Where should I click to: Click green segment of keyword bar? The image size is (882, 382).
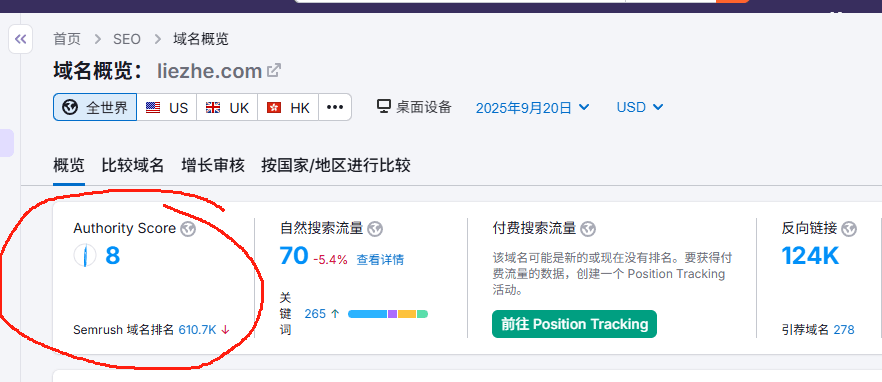(x=422, y=314)
